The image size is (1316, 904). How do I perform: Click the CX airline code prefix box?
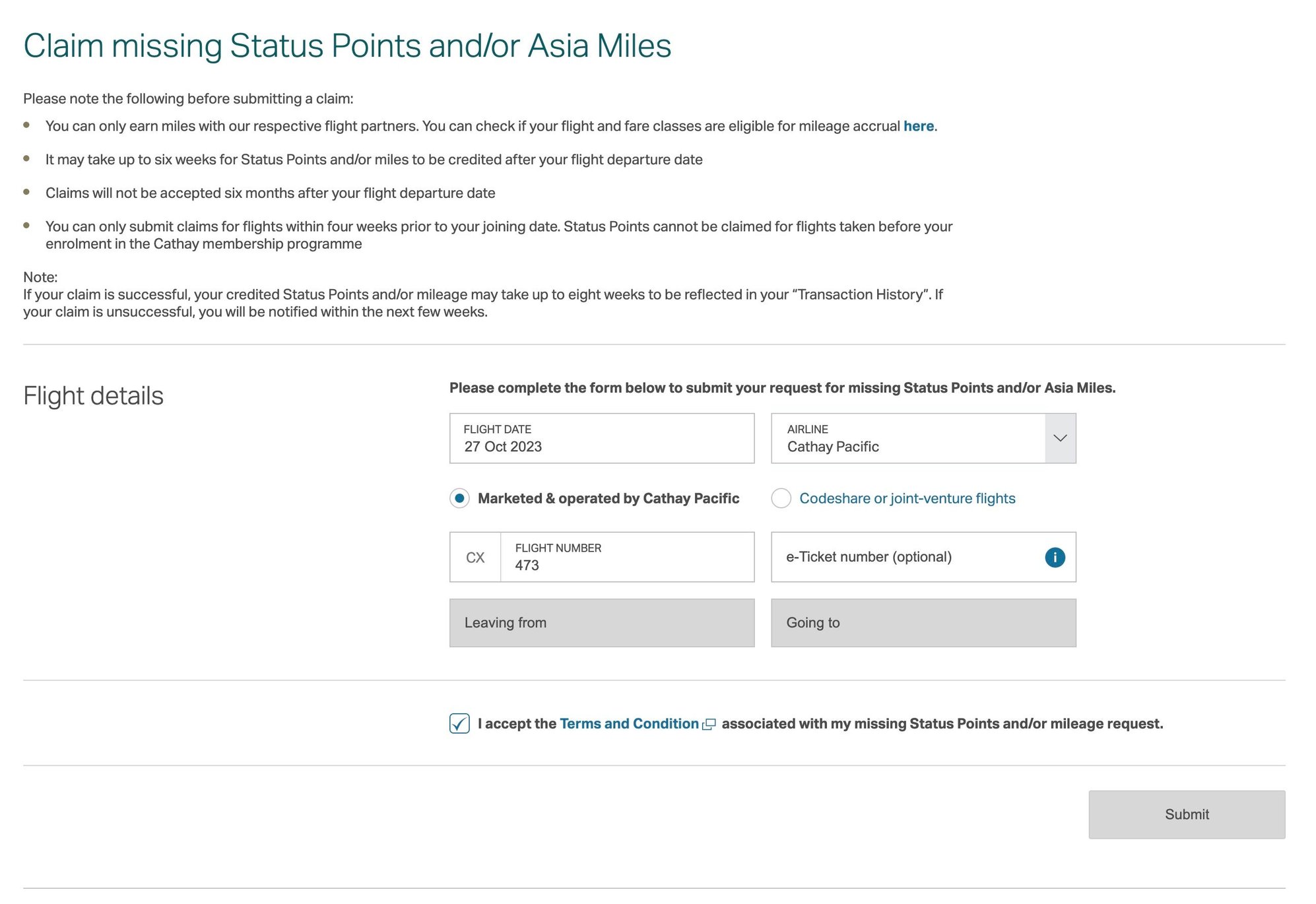tap(475, 558)
